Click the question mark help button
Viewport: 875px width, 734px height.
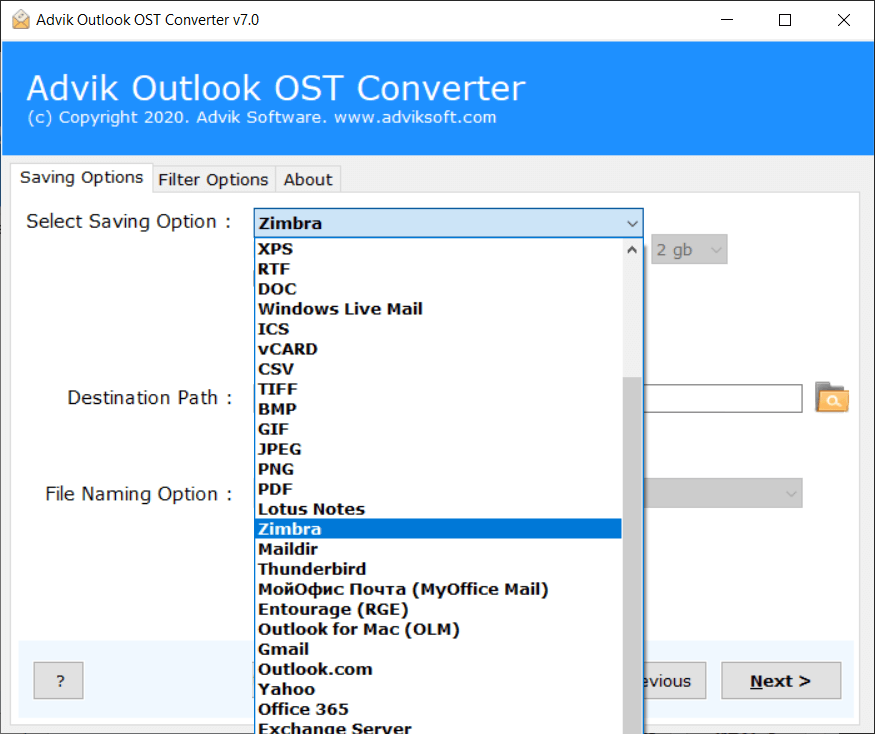[59, 680]
